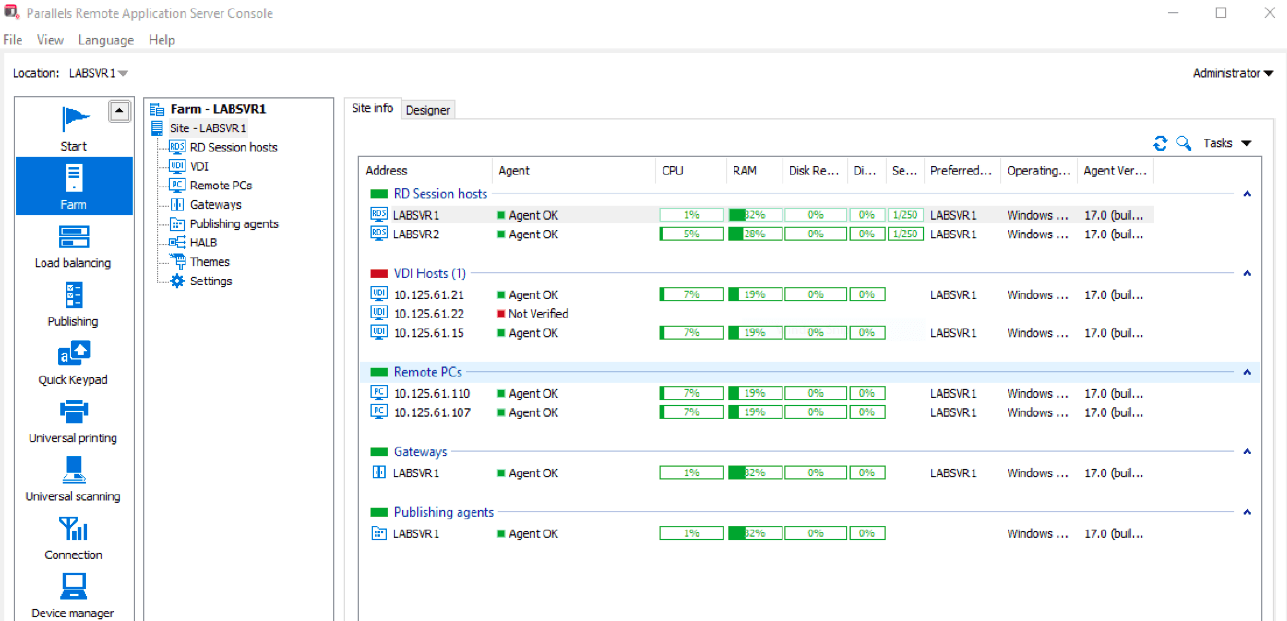Switch to the Site info tab

[x=372, y=108]
